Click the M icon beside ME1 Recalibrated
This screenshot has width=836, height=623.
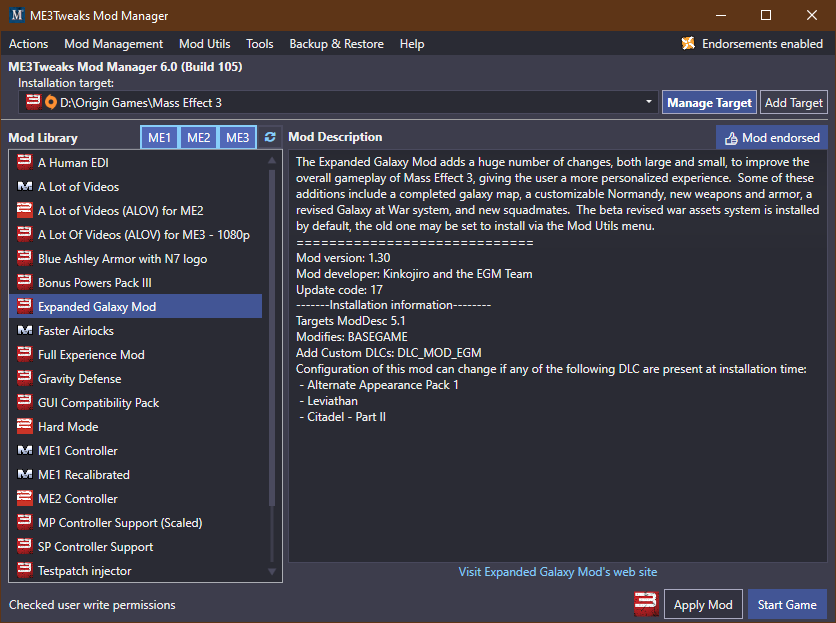25,474
